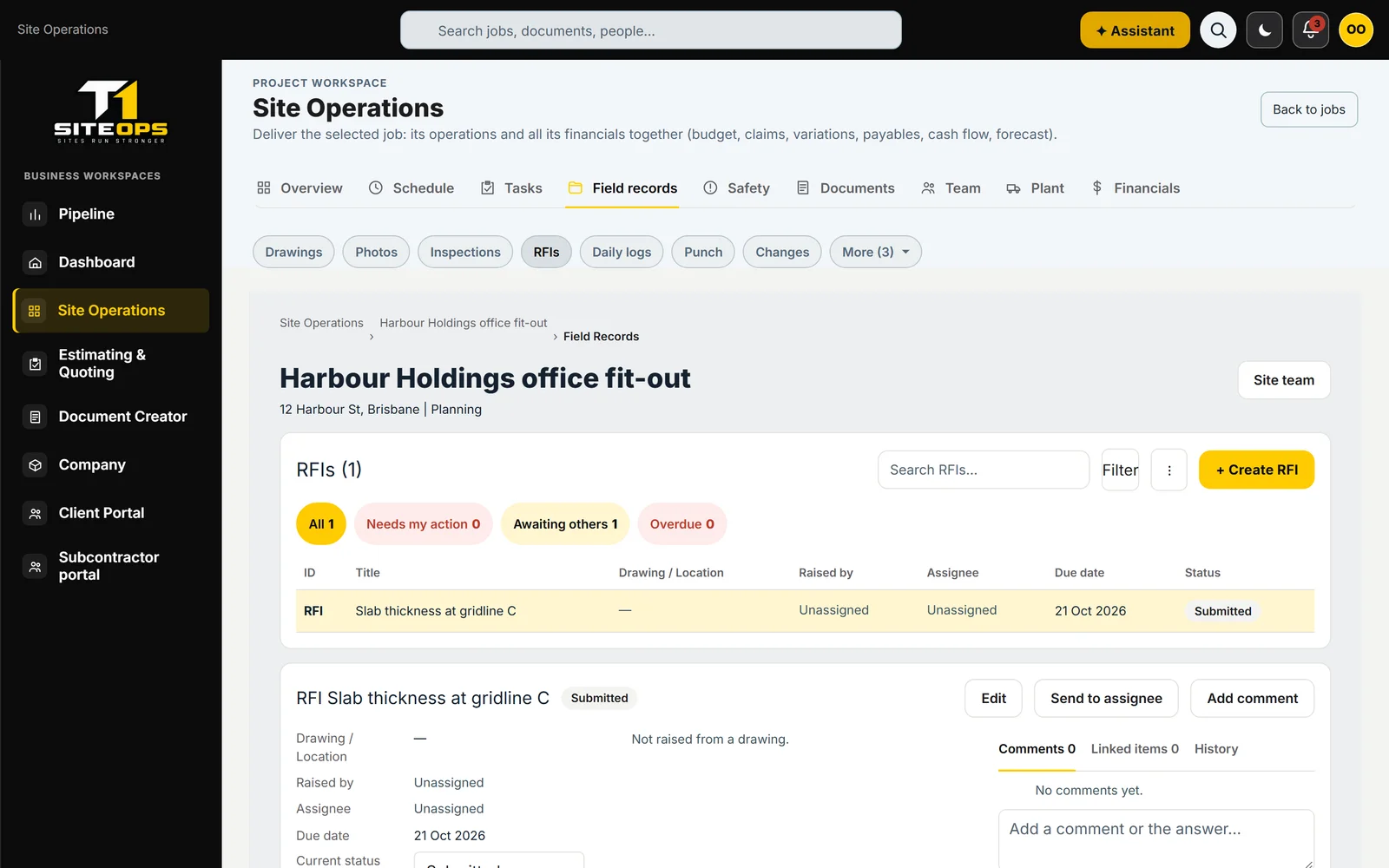Viewport: 1389px width, 868px height.
Task: Click the Schedule tab clock icon
Action: (376, 187)
